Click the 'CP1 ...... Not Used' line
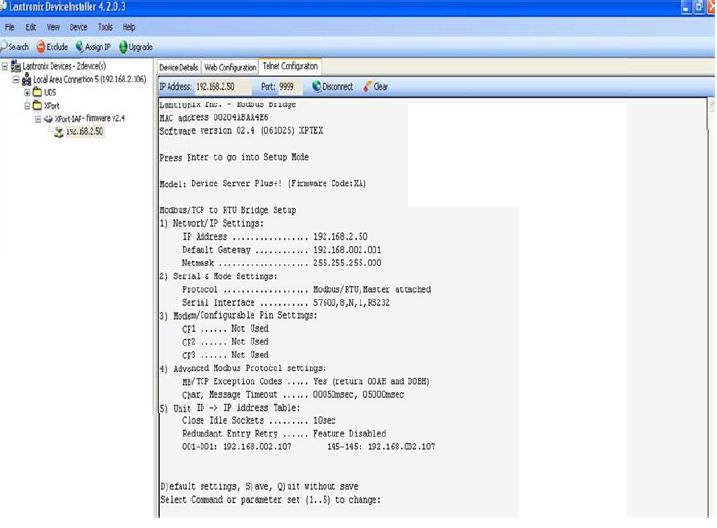The height and width of the screenshot is (528, 717). 225,329
